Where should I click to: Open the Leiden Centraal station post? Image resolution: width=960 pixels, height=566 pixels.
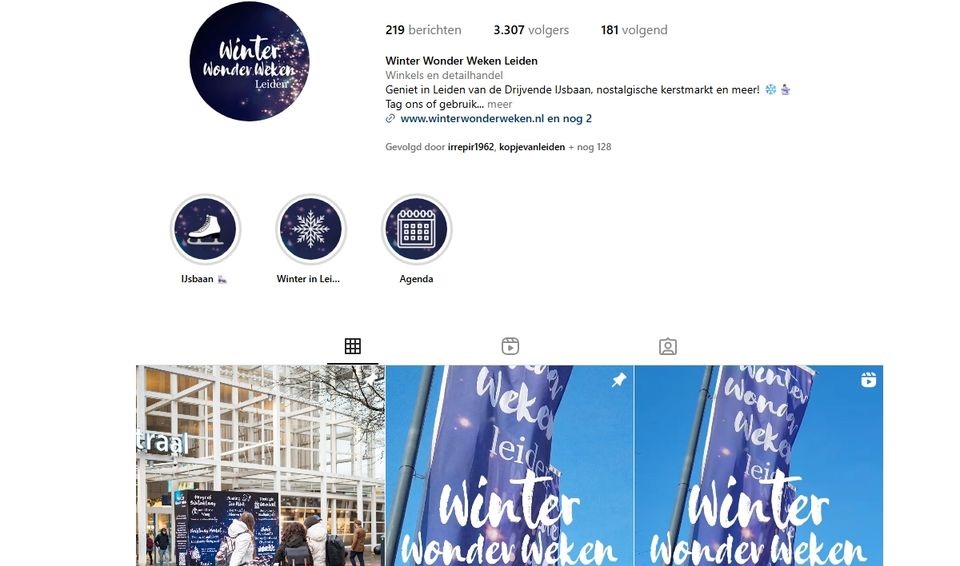pyautogui.click(x=260, y=466)
